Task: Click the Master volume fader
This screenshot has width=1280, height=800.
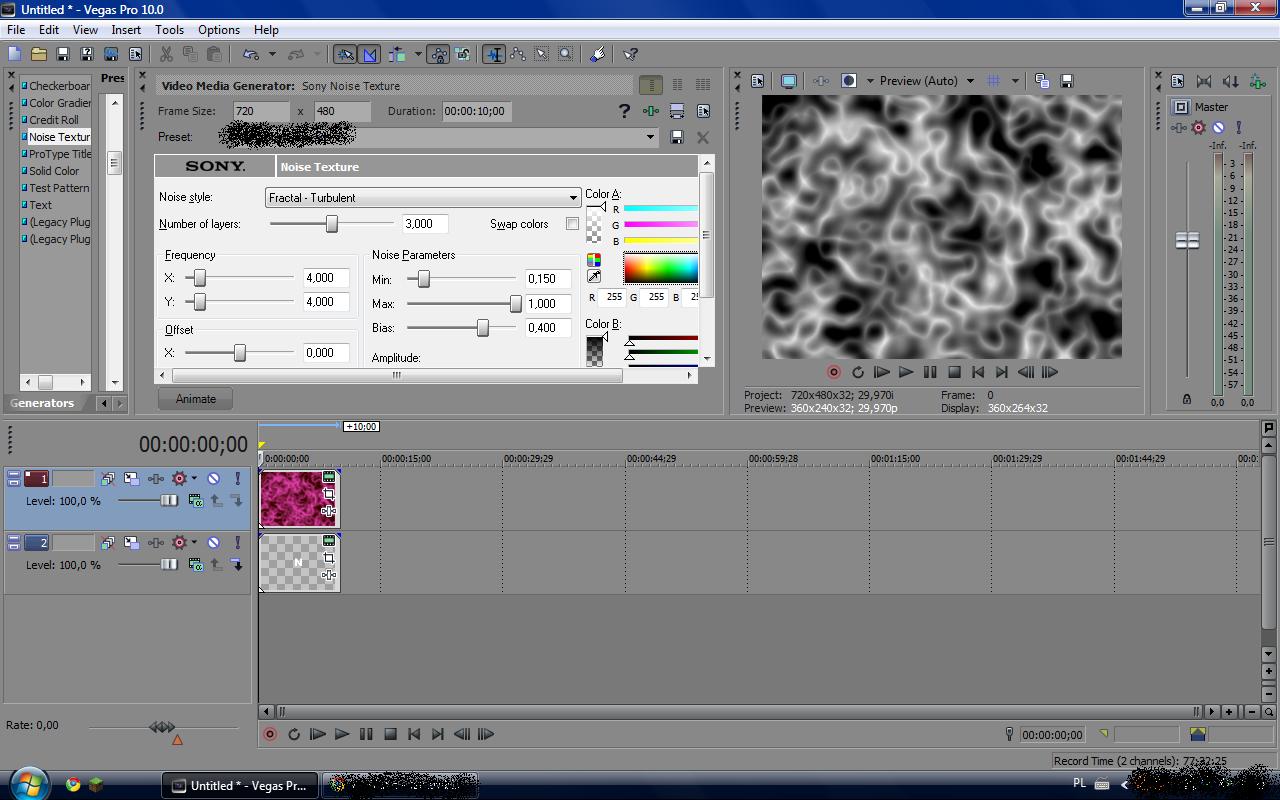Action: (x=1187, y=241)
